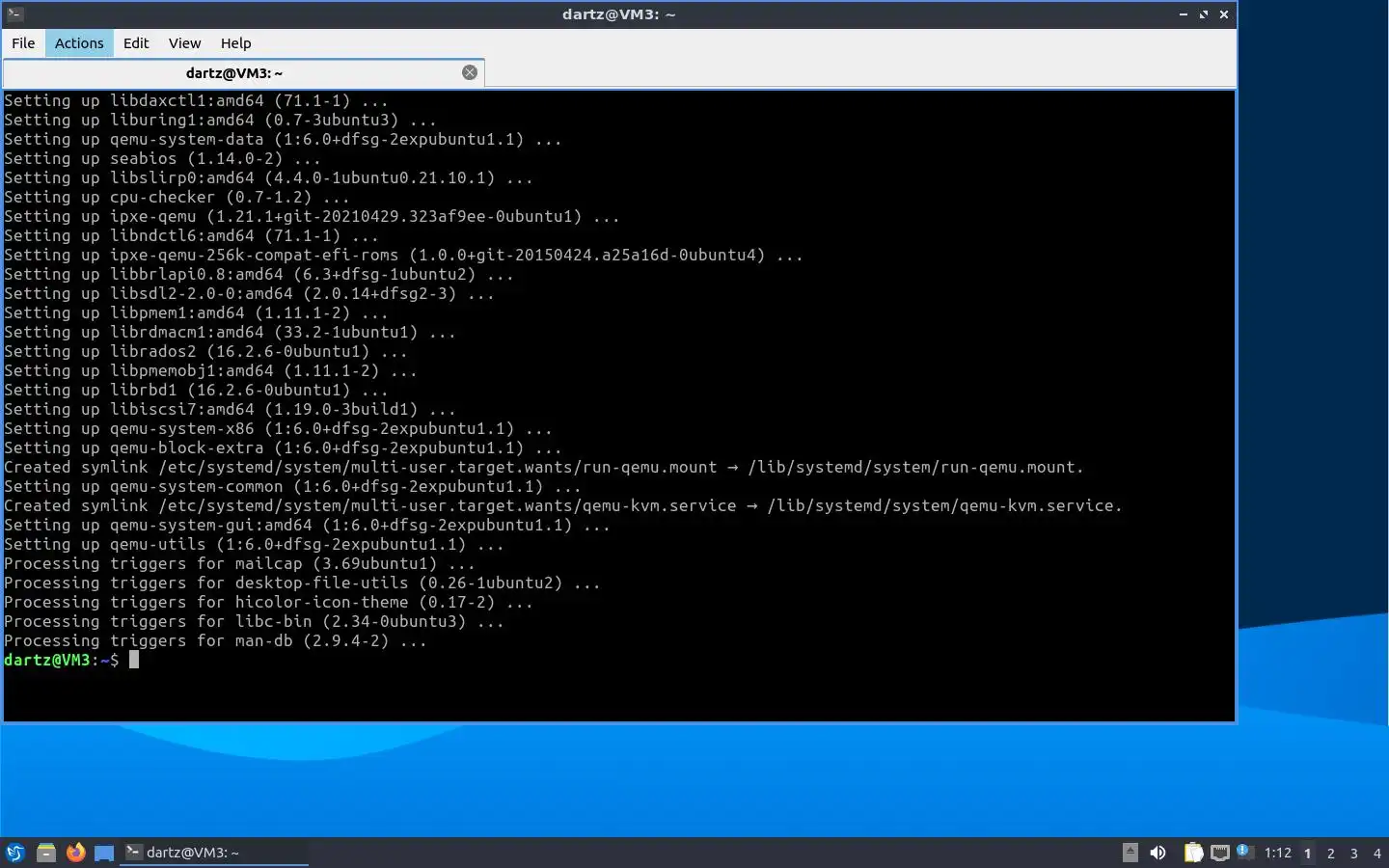Screen dimensions: 1389x868
Task: Click the 'ipxe-qemu-256k-compat-efi-roms' line
Action: pos(404,255)
